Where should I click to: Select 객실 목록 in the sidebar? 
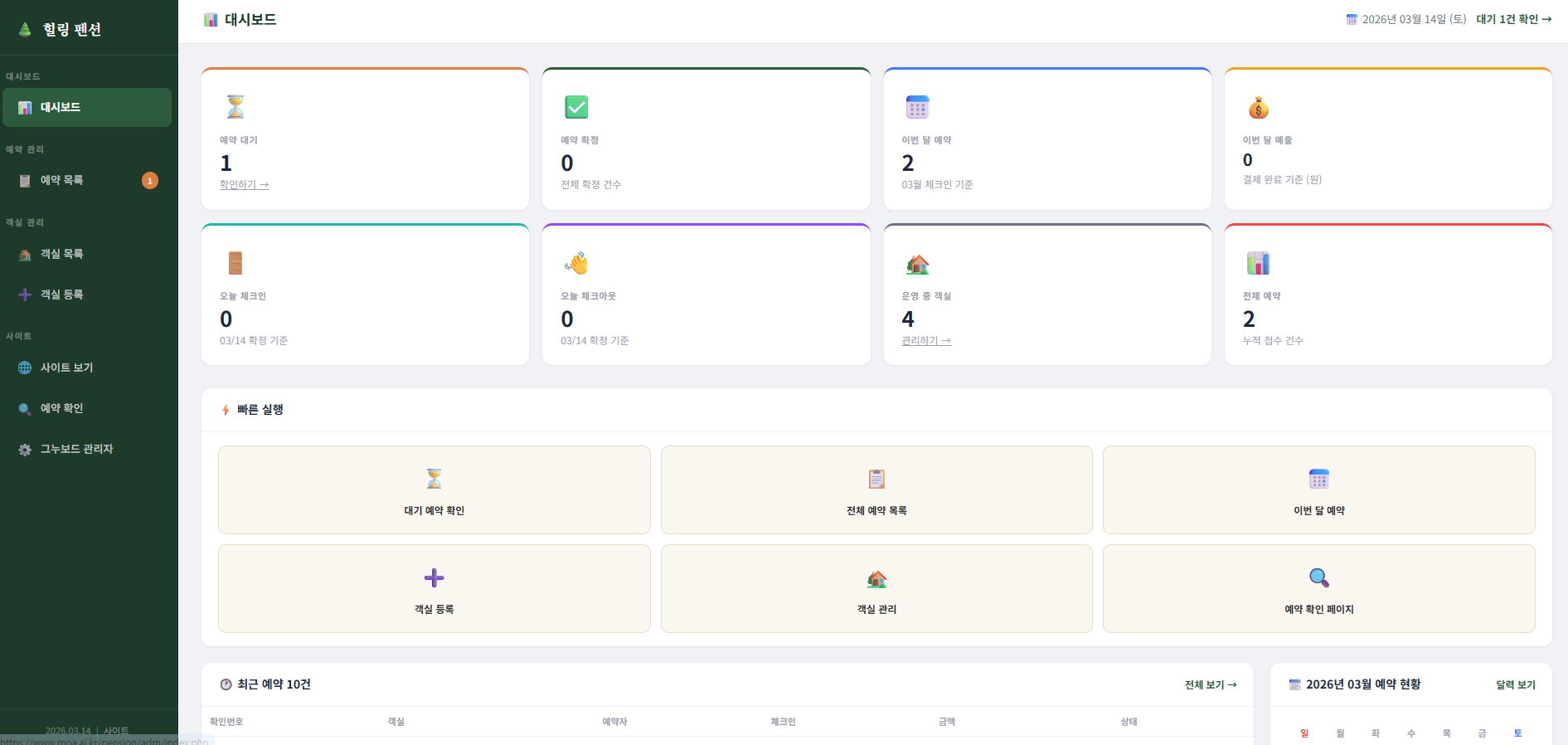62,254
